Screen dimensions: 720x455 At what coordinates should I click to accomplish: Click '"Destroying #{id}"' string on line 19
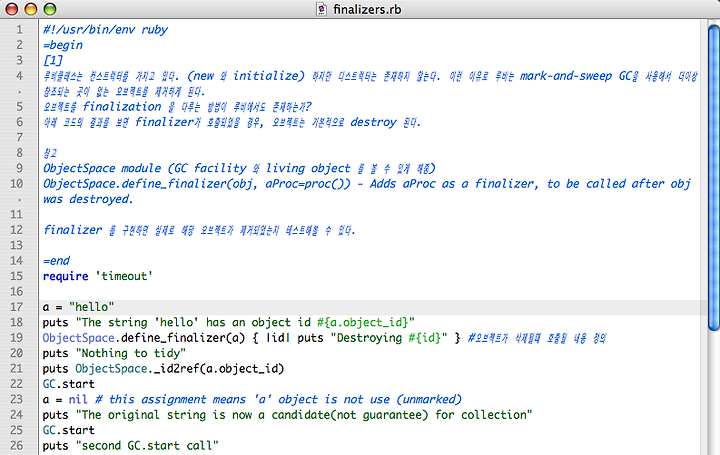[x=389, y=338]
